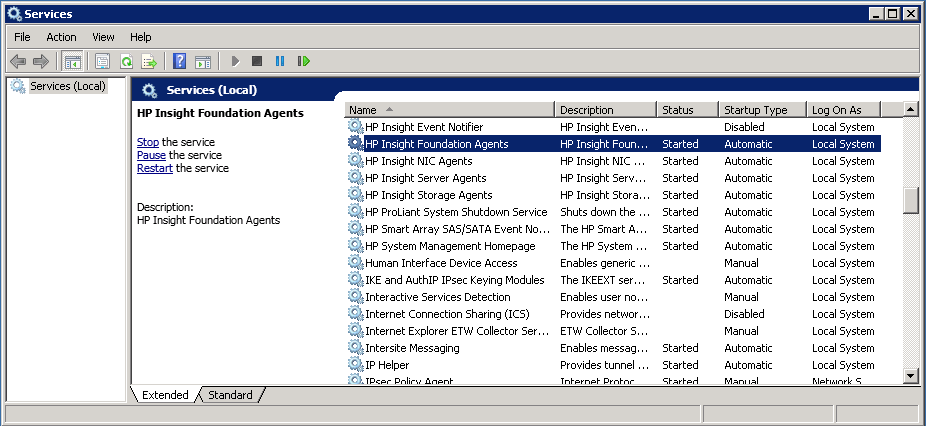This screenshot has width=926, height=426.
Task: Toggle Show/Hide Action Pane icon
Action: coord(203,61)
